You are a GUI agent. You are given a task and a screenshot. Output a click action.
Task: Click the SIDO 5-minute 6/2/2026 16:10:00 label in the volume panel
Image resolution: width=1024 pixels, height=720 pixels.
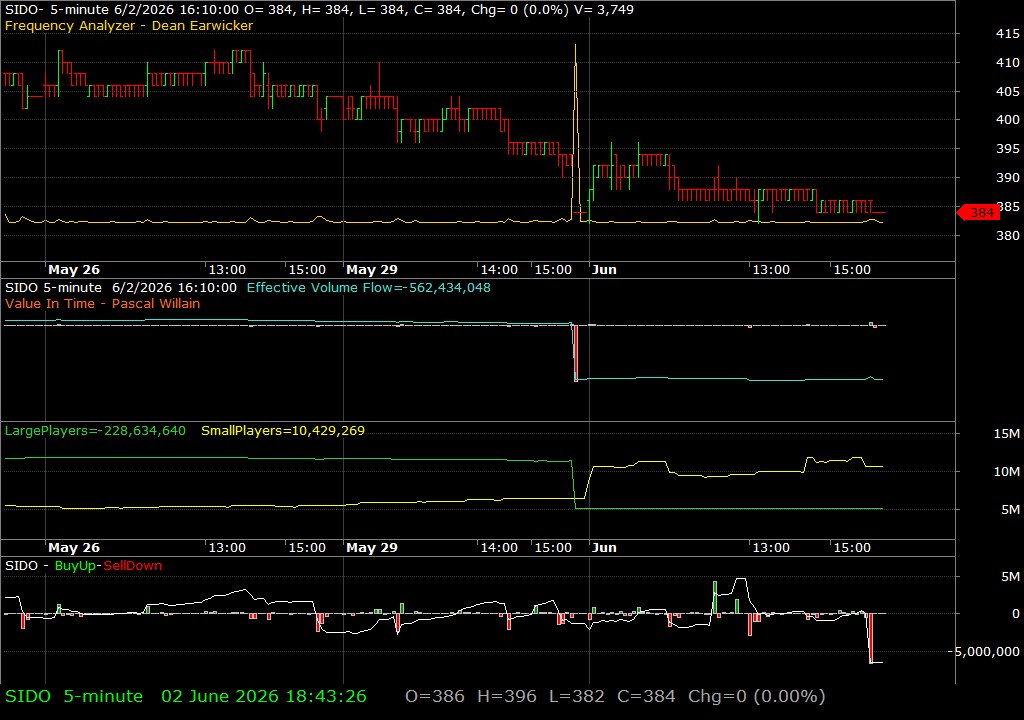click(x=121, y=287)
